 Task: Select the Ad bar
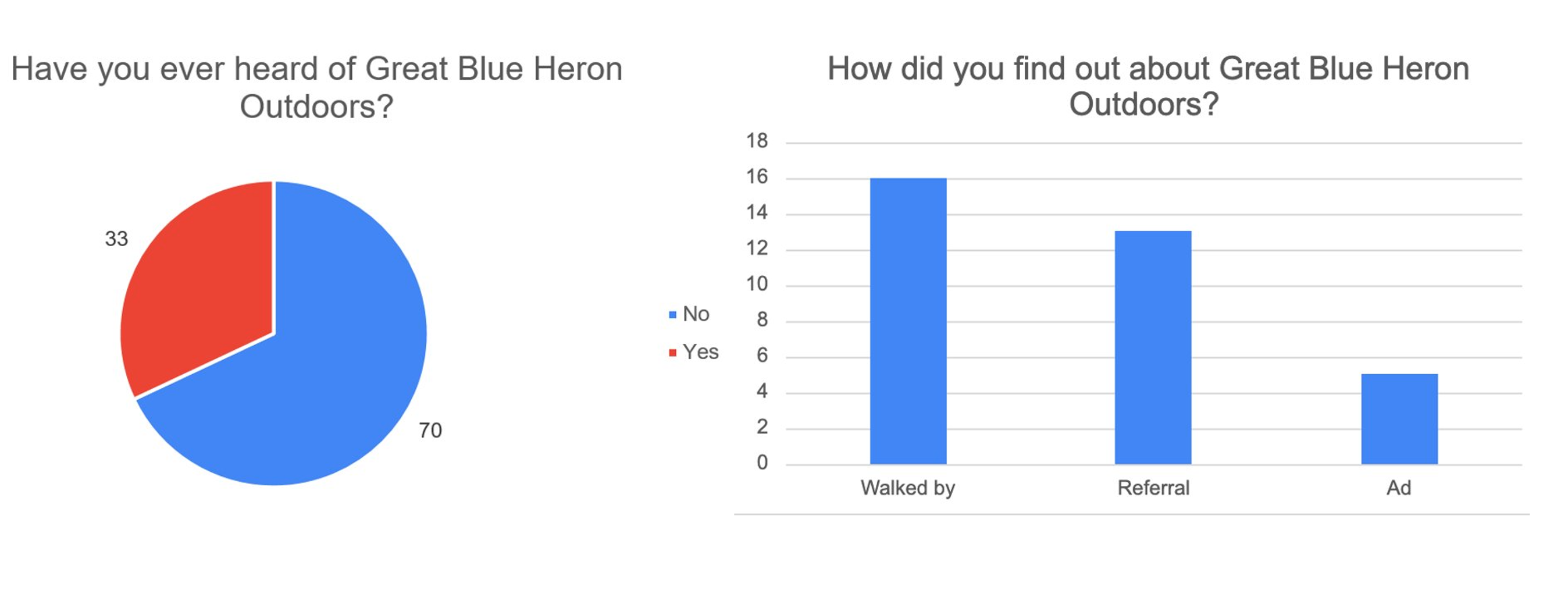click(x=1399, y=419)
